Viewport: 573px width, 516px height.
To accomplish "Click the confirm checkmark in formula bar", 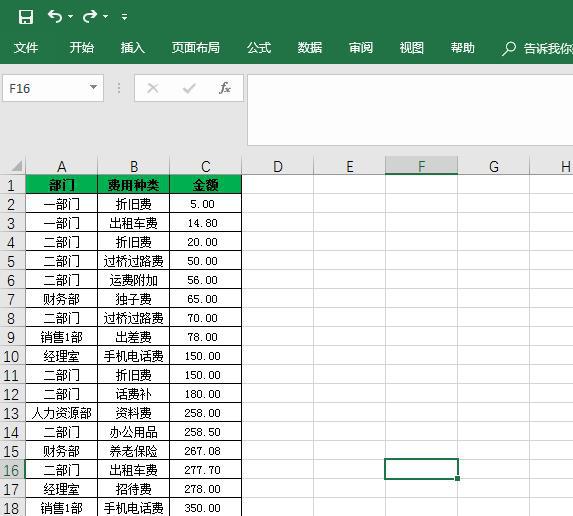I will [189, 88].
